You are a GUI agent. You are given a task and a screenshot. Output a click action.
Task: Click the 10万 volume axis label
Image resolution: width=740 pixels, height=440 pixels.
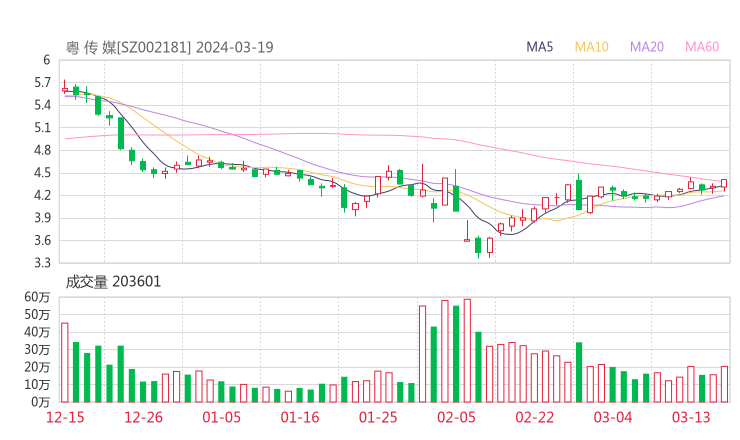tap(37, 384)
